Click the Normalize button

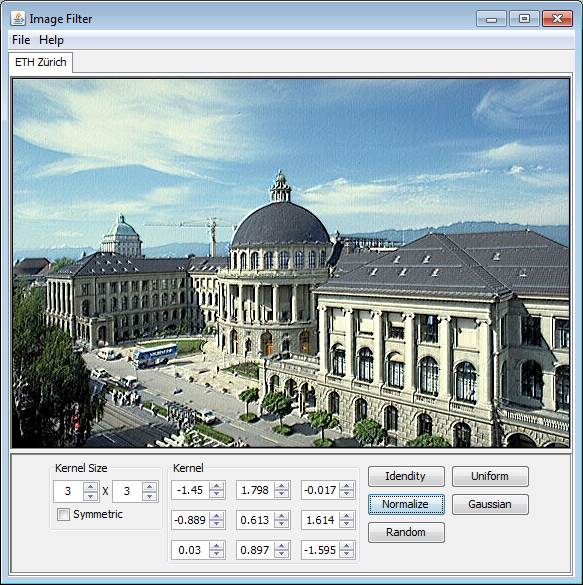pos(406,504)
